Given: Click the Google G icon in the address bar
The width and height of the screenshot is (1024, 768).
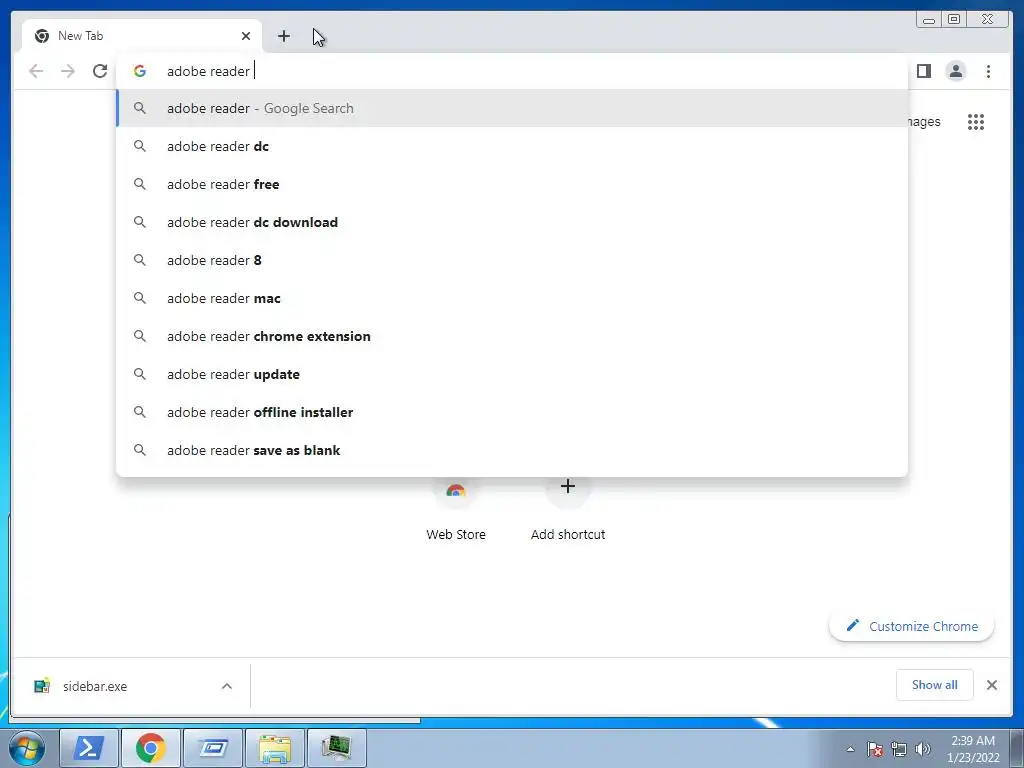Looking at the screenshot, I should click(x=140, y=71).
